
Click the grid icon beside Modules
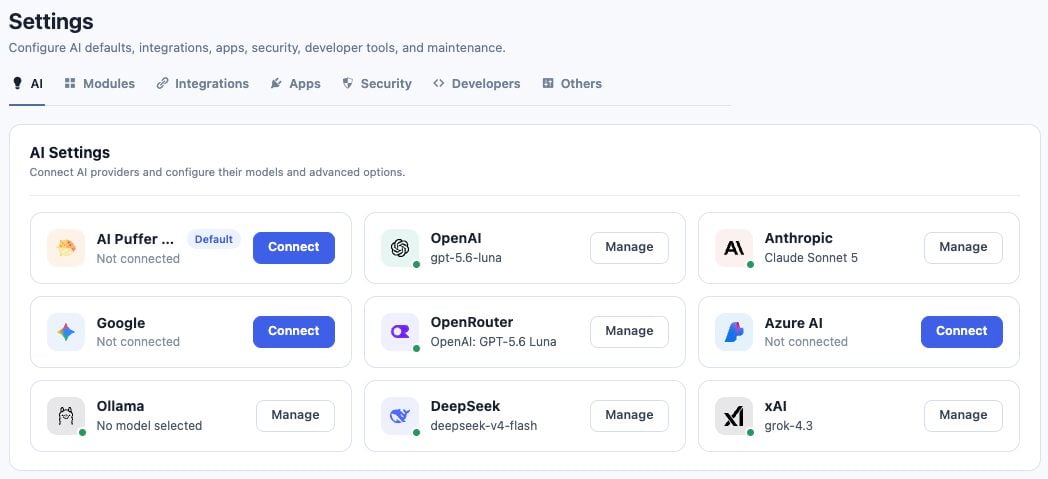[x=70, y=84]
